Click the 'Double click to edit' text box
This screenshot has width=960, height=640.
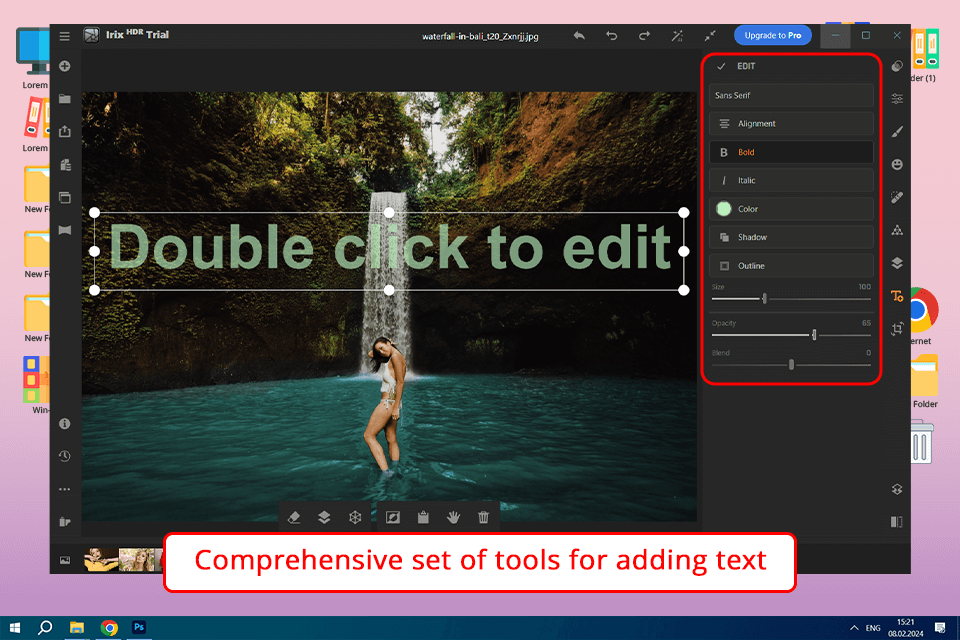[389, 250]
